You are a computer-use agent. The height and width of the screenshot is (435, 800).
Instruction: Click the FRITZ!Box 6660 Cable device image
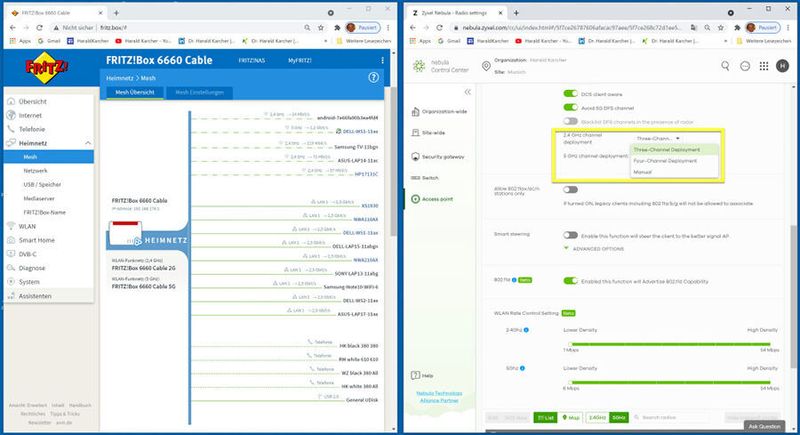coord(125,233)
